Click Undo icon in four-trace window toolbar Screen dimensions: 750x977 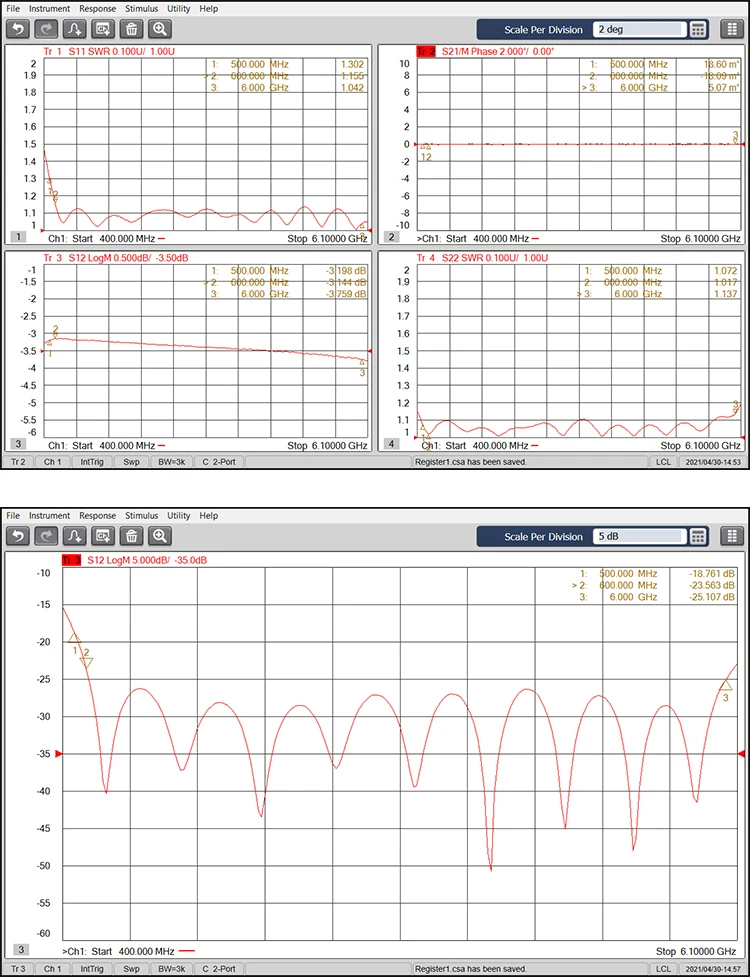(17, 29)
